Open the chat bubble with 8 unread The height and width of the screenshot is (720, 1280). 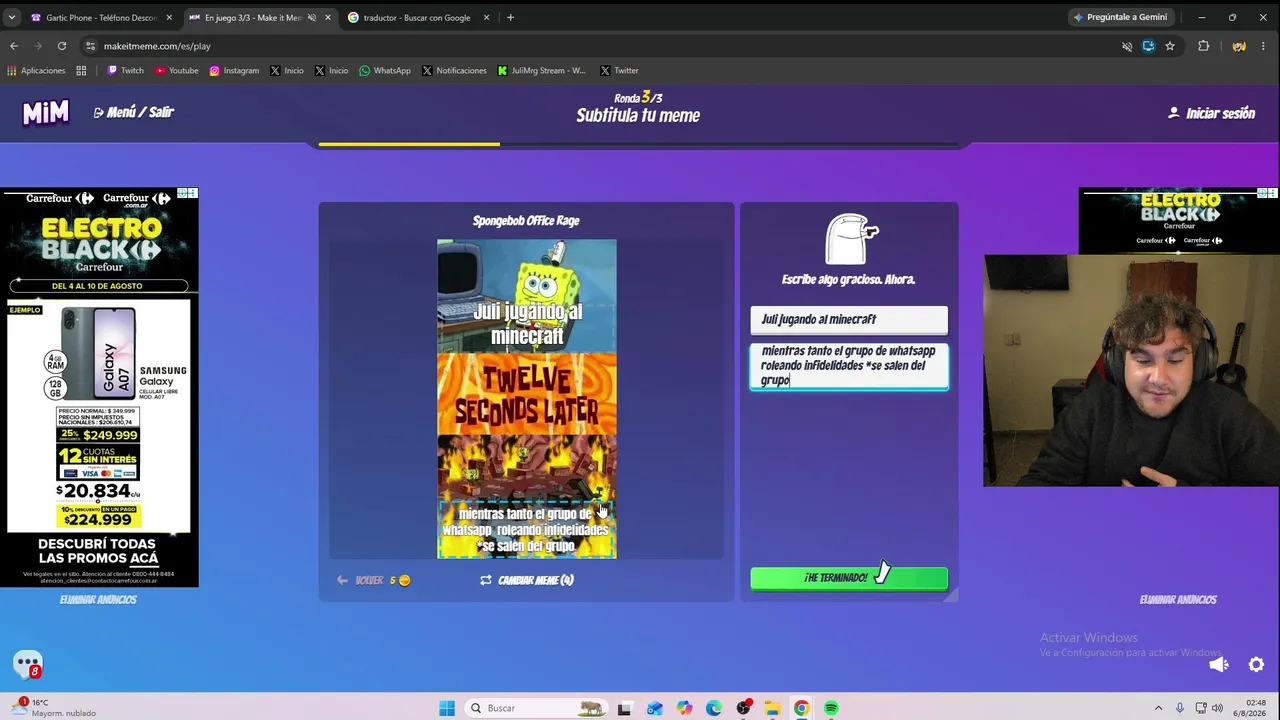tap(28, 664)
